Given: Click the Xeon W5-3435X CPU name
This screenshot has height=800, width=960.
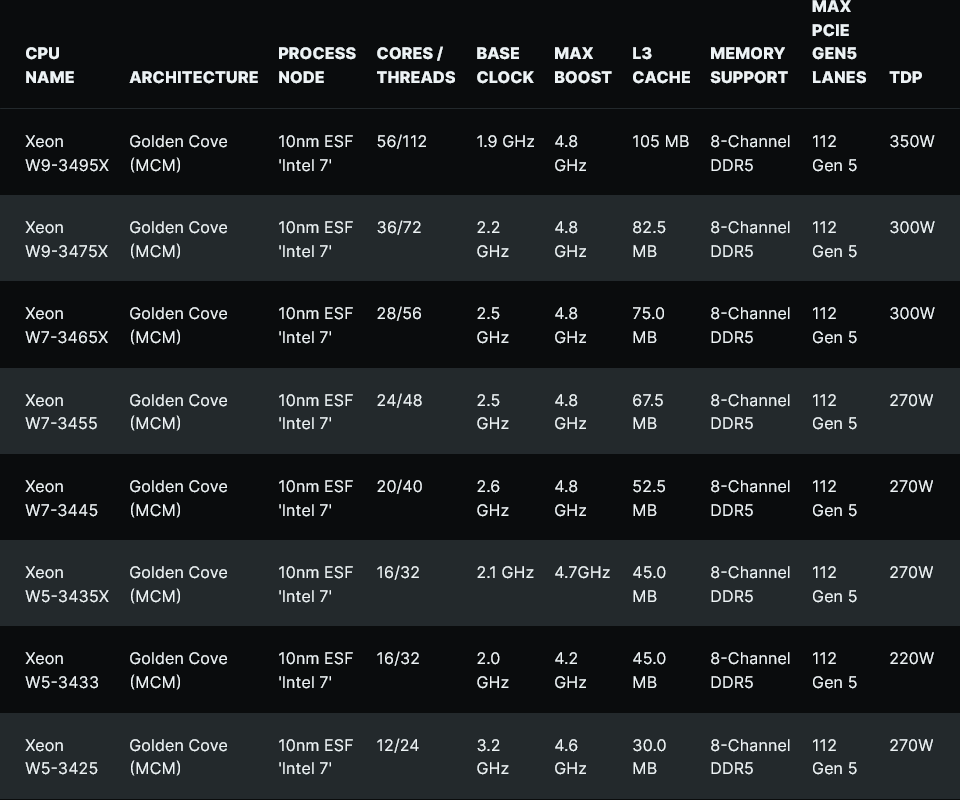Looking at the screenshot, I should pyautogui.click(x=67, y=584).
